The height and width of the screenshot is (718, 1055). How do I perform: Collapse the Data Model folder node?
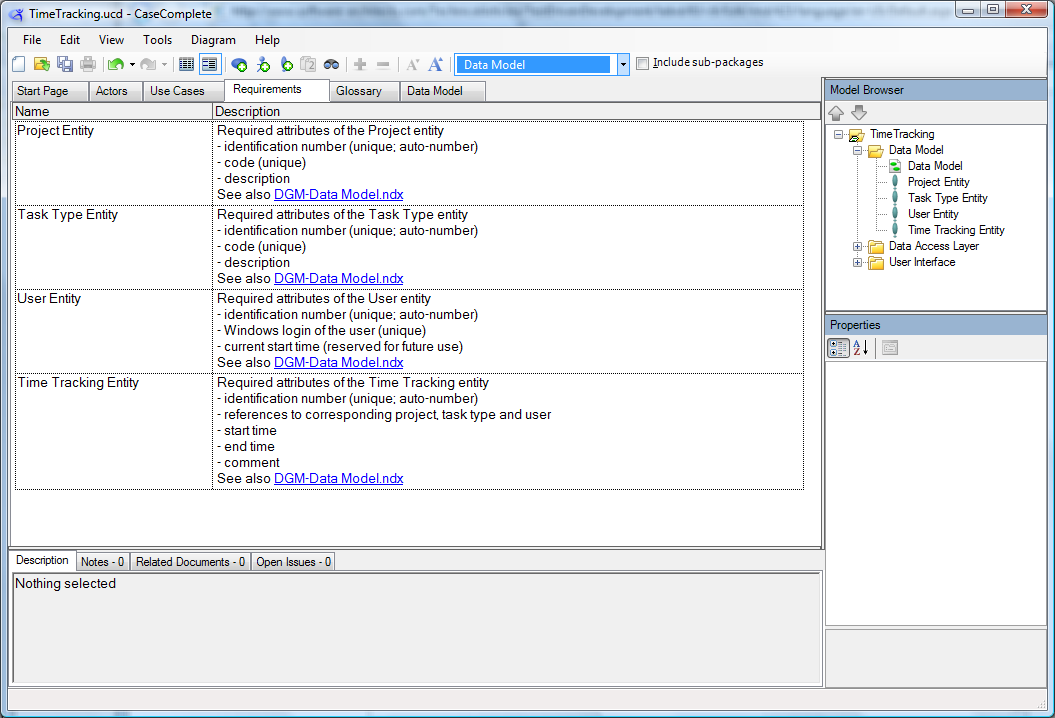(x=857, y=151)
